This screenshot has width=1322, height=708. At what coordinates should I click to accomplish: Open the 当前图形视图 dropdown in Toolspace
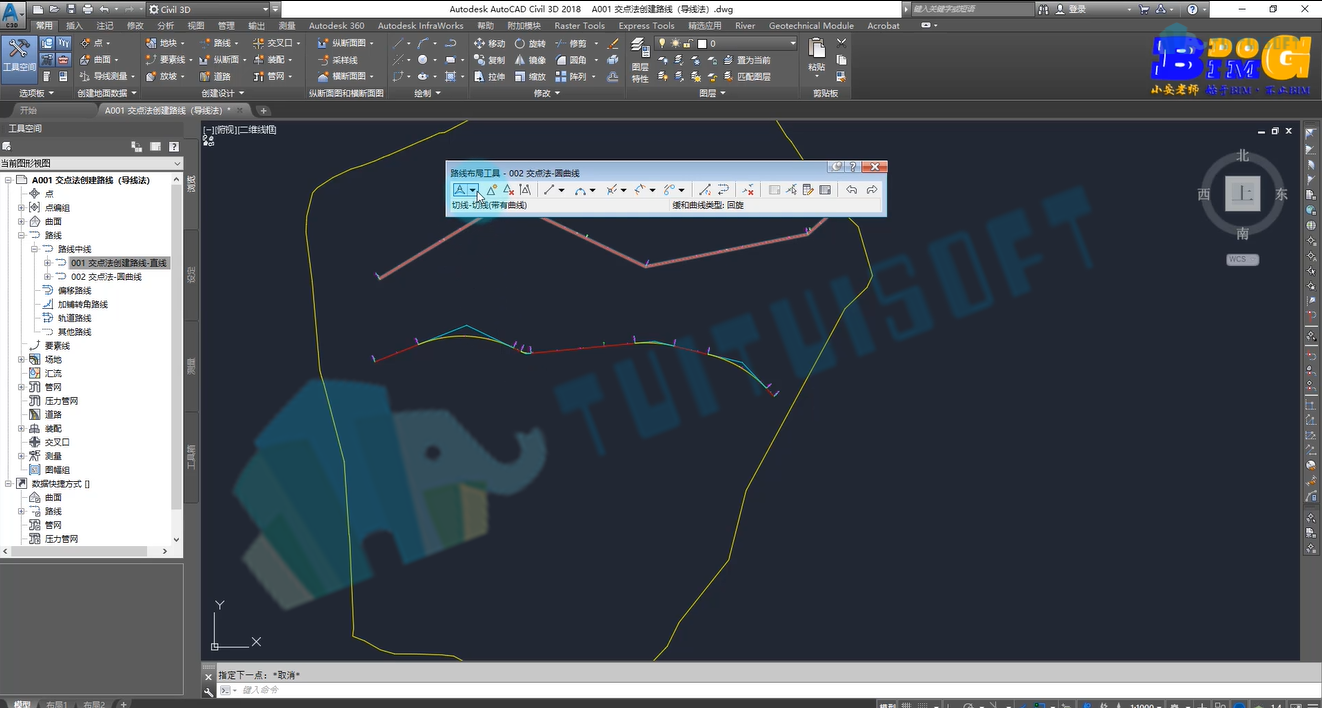point(91,163)
